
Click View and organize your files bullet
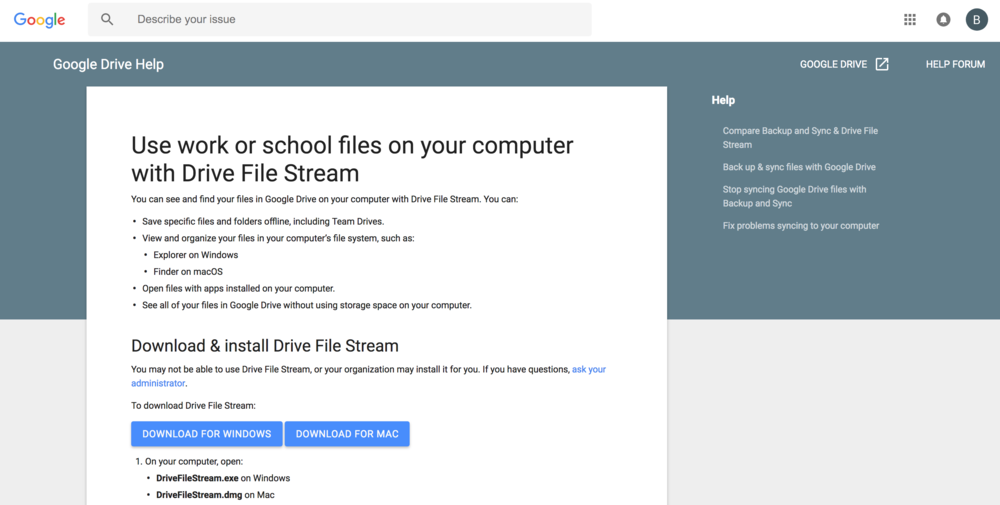[278, 238]
